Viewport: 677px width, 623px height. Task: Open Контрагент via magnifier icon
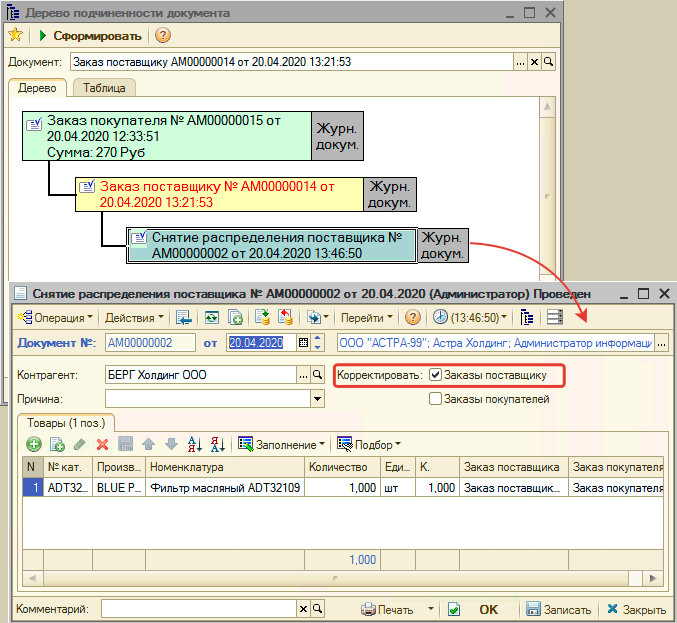pos(317,375)
